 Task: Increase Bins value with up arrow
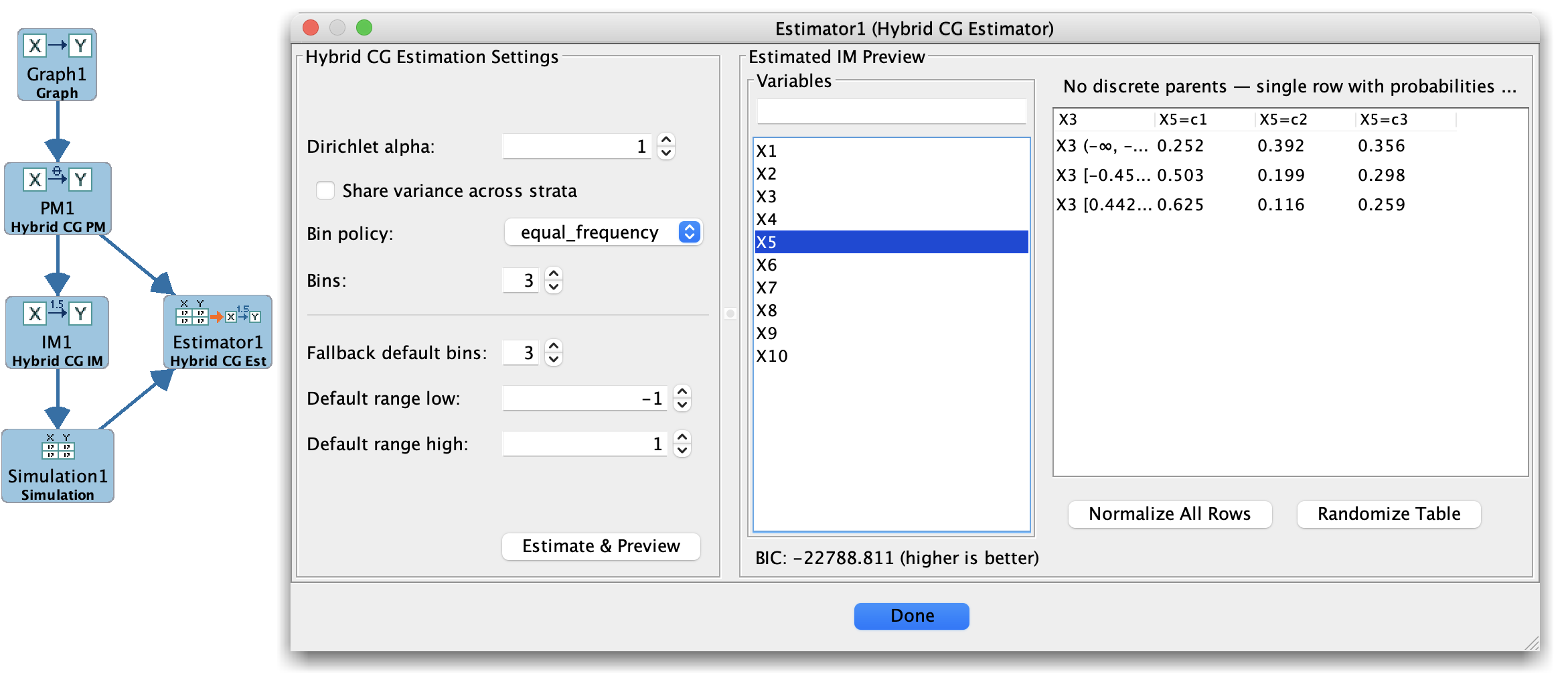[x=554, y=274]
